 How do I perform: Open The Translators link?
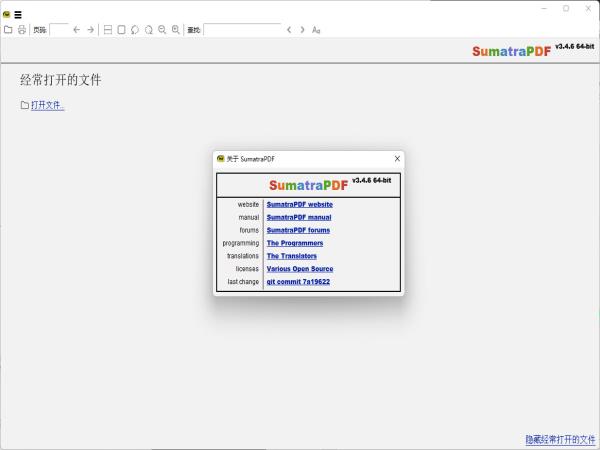coord(292,256)
